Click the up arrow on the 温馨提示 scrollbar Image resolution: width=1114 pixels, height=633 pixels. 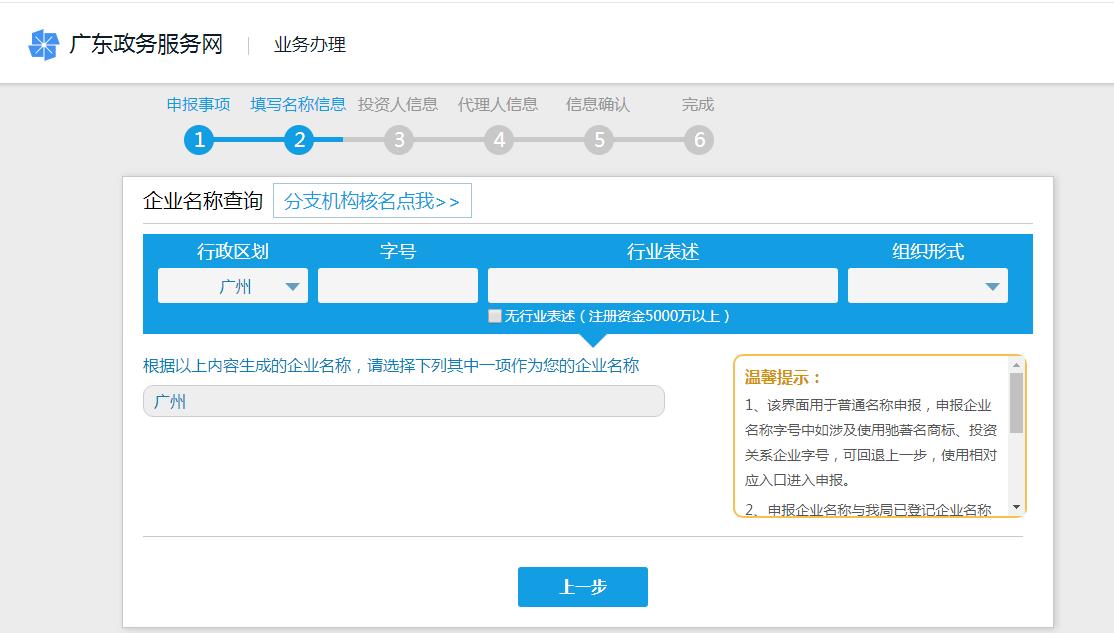click(1017, 365)
